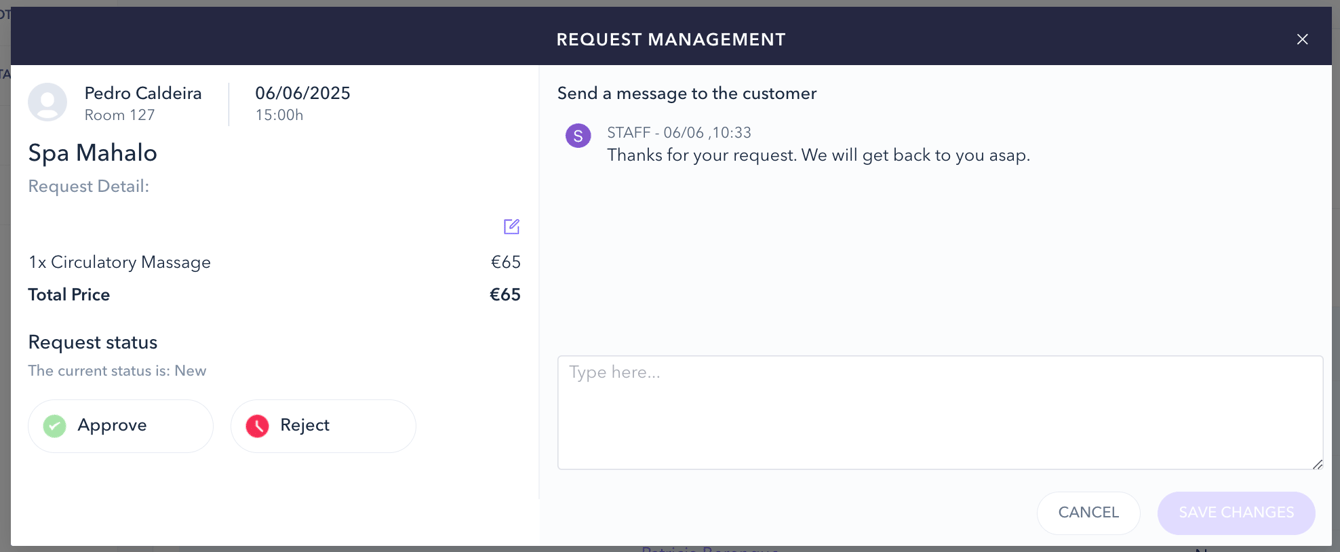Image resolution: width=1340 pixels, height=552 pixels.
Task: Click the Room 127 label
Action: [120, 115]
